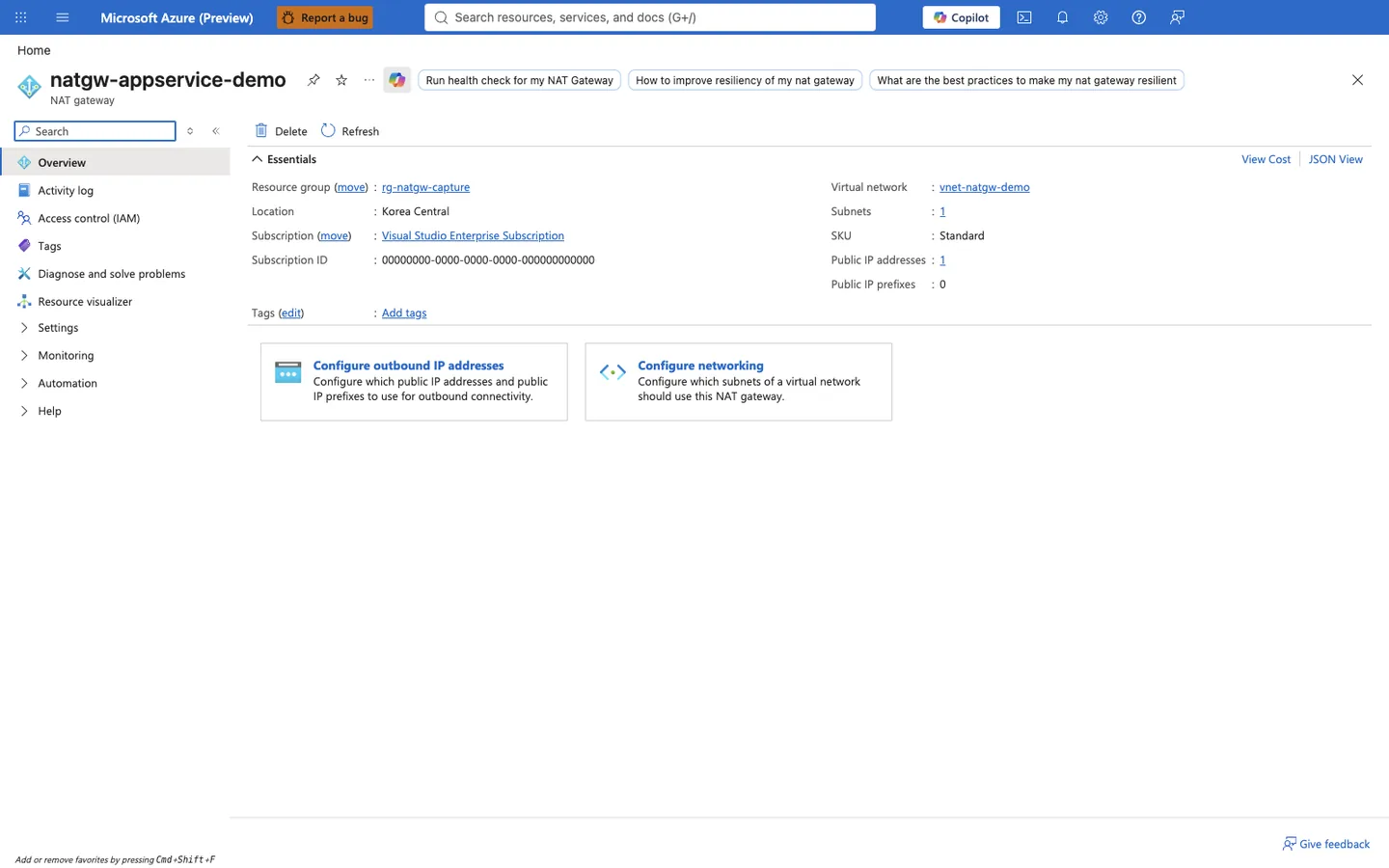Open the Azure portal apps grid icon

pos(20,17)
